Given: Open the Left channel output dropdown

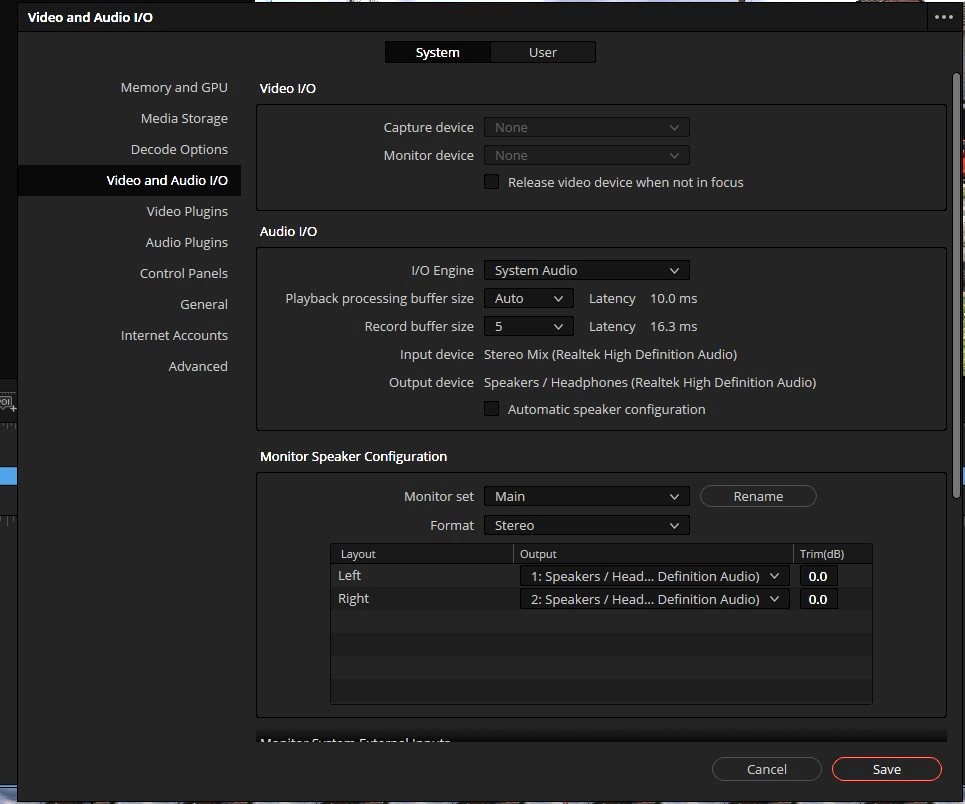Looking at the screenshot, I should click(x=655, y=576).
